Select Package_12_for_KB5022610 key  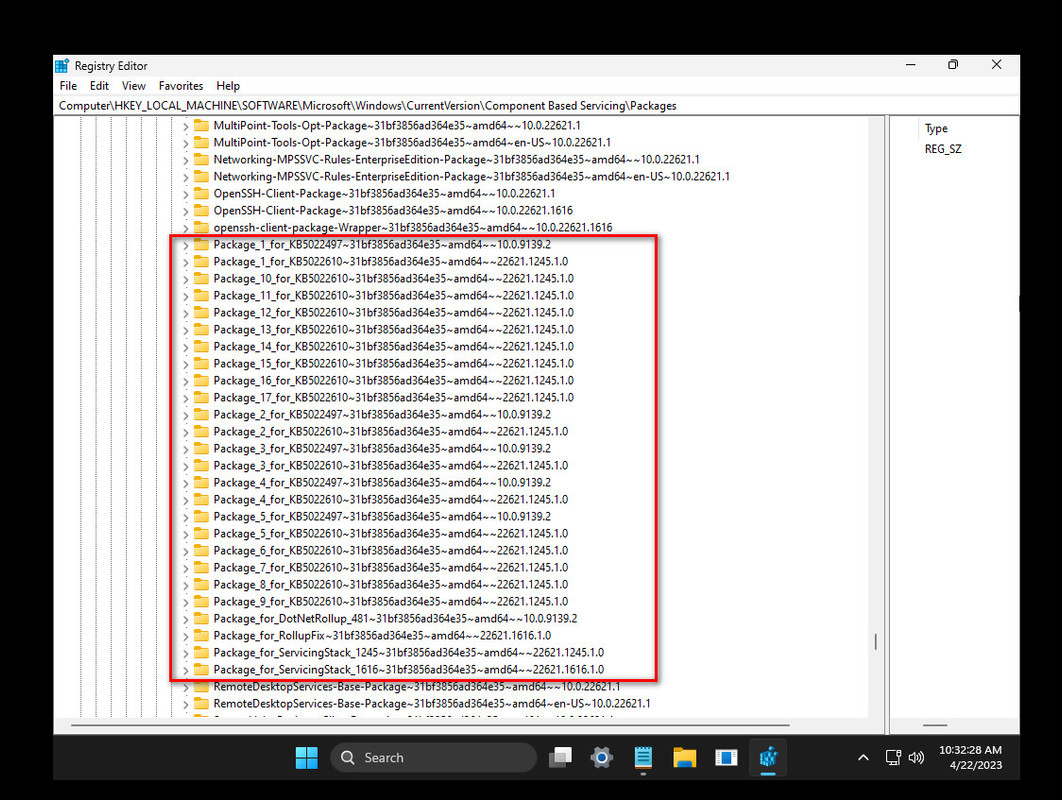coord(393,312)
